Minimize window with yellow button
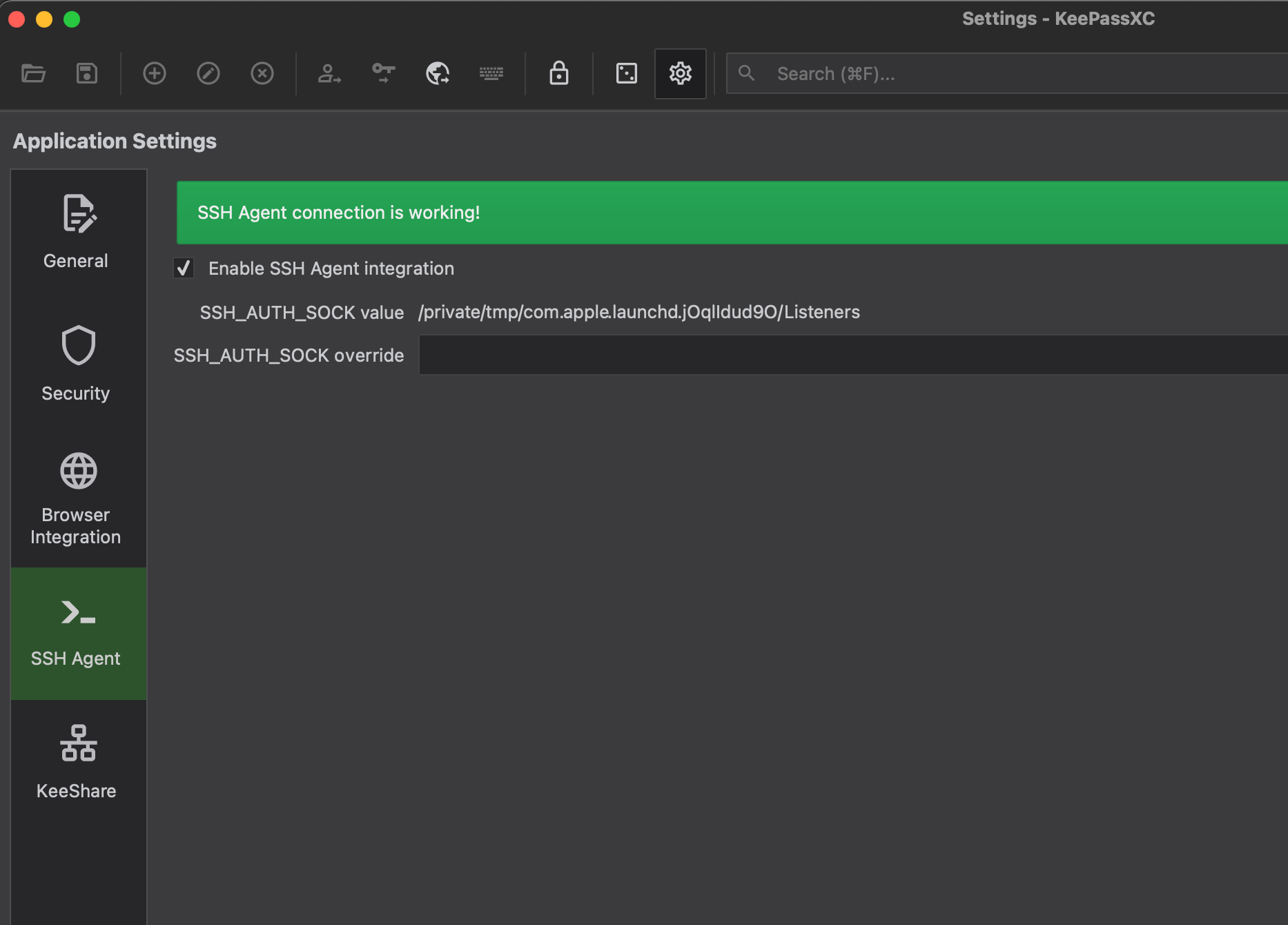1288x925 pixels. (44, 19)
